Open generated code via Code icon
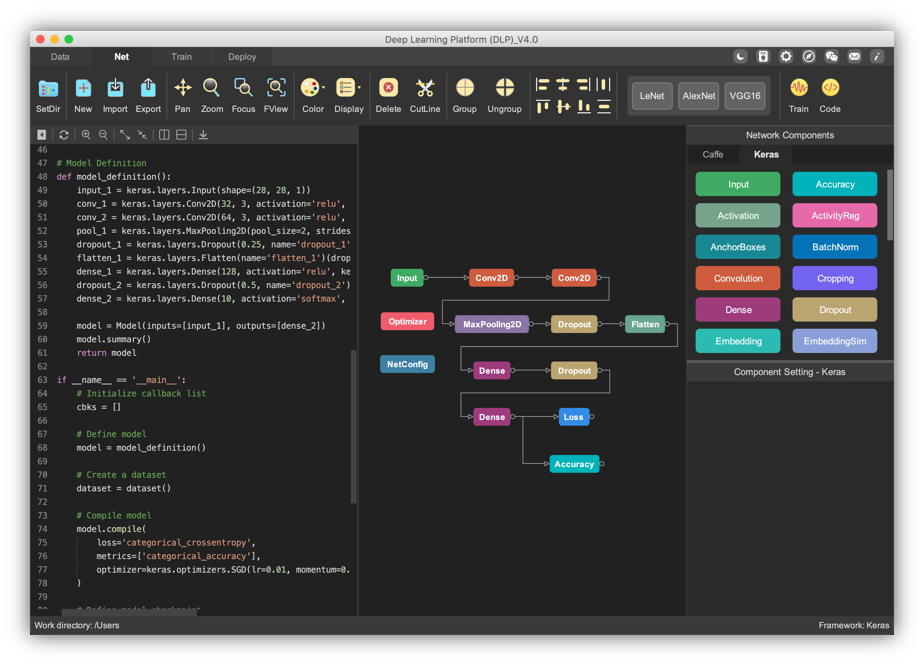 [830, 89]
